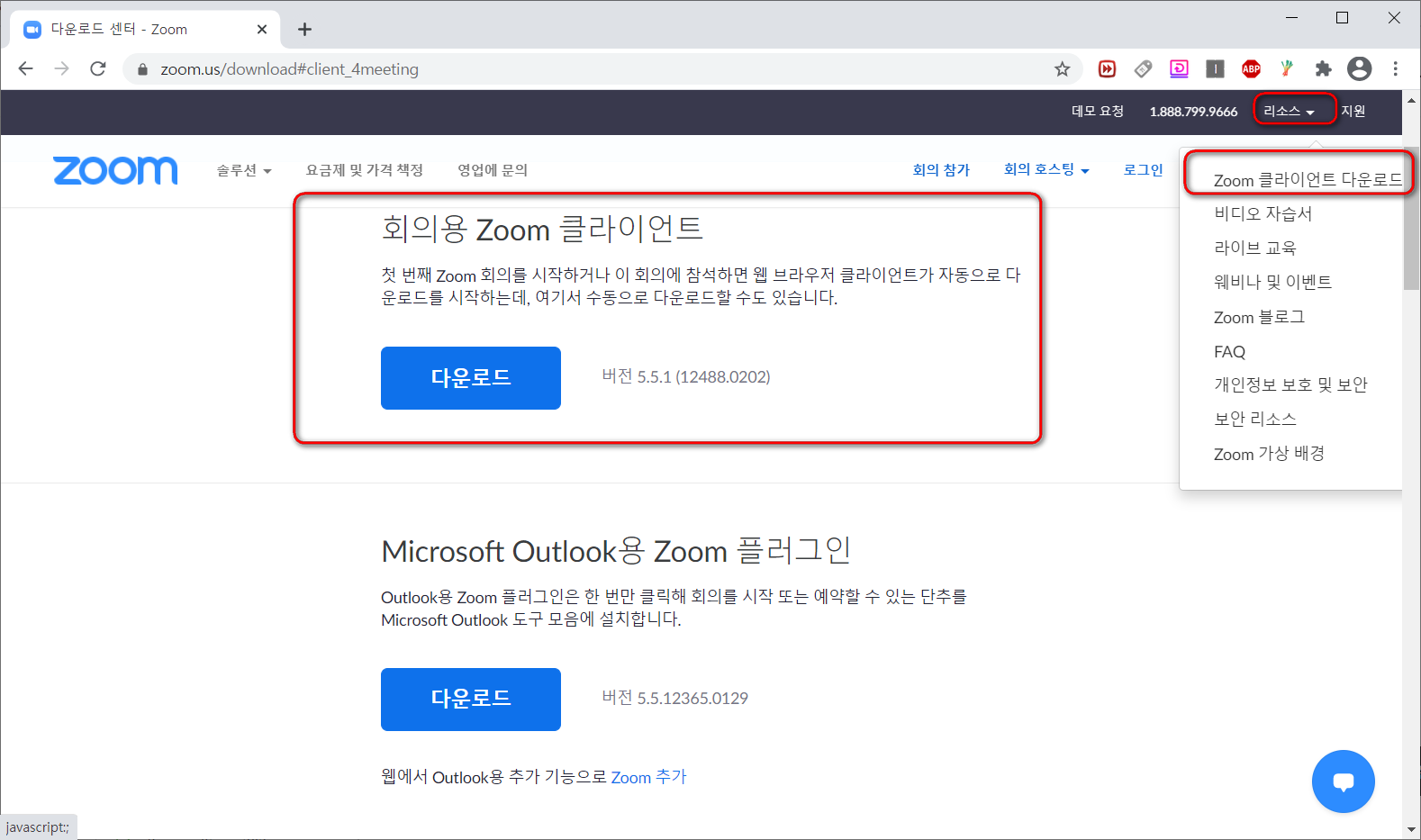
Task: Expand the 회의 호스팅 dropdown
Action: pos(1046,169)
